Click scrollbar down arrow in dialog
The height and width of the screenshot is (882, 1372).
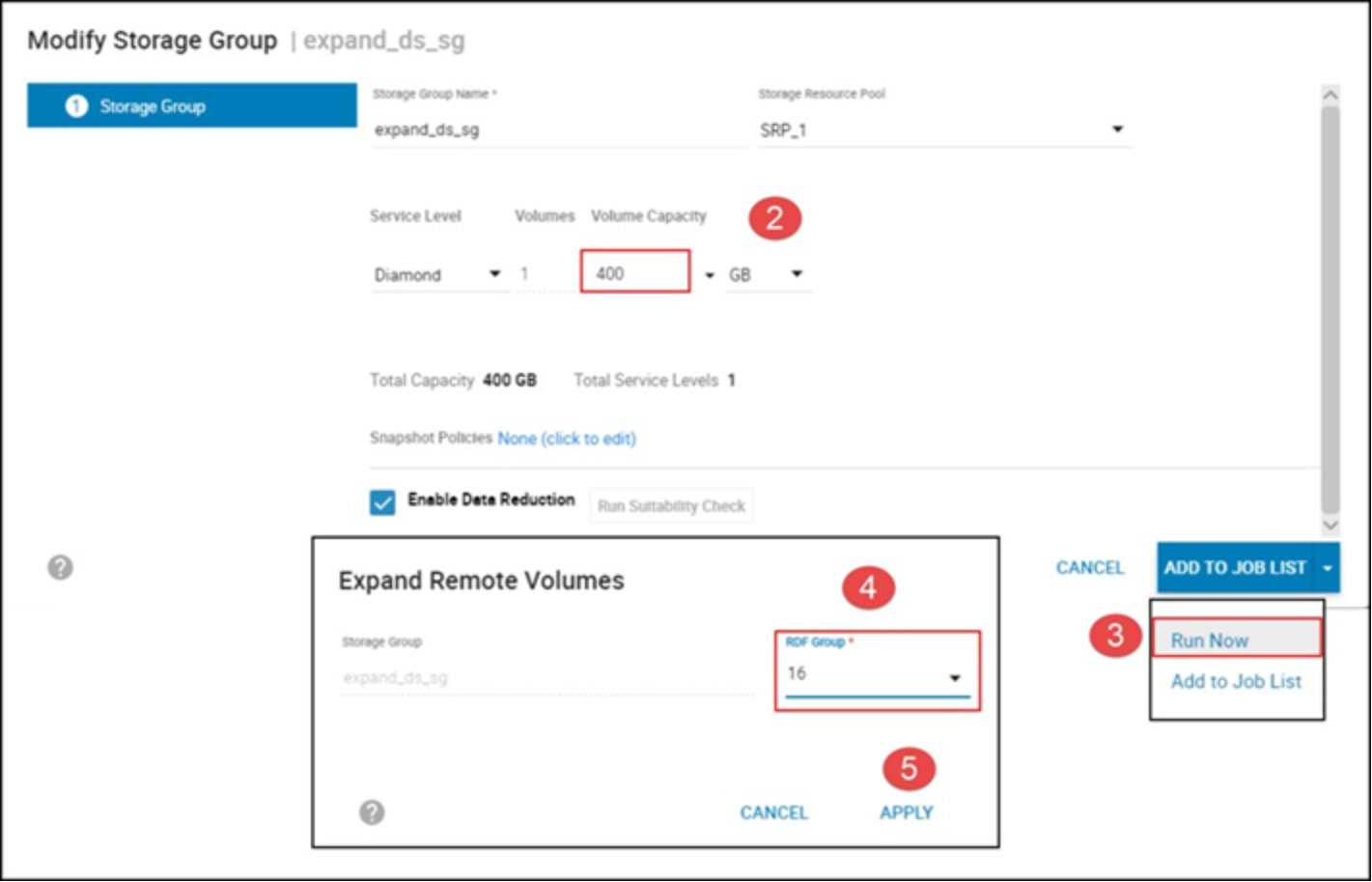point(1330,525)
